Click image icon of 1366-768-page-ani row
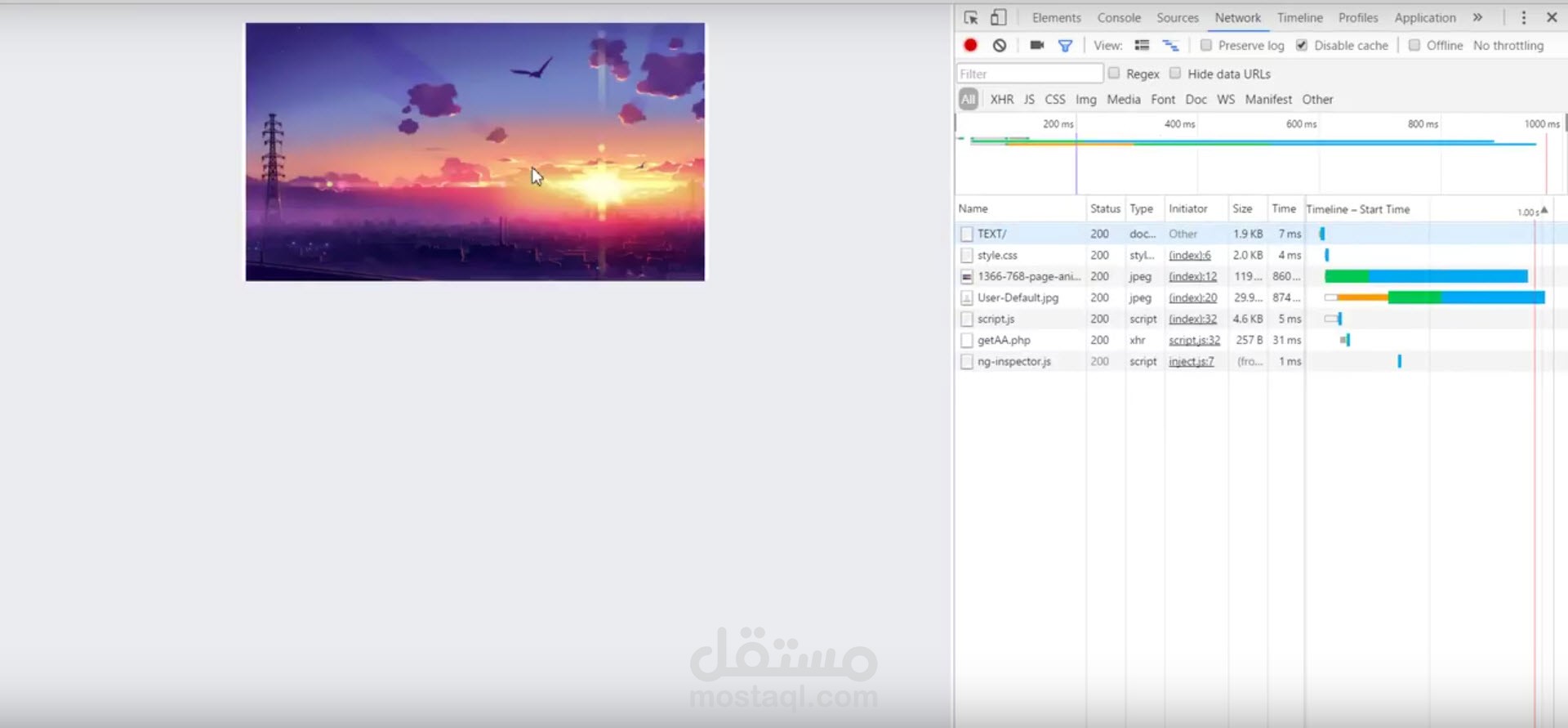This screenshot has height=728, width=1568. pyautogui.click(x=967, y=276)
